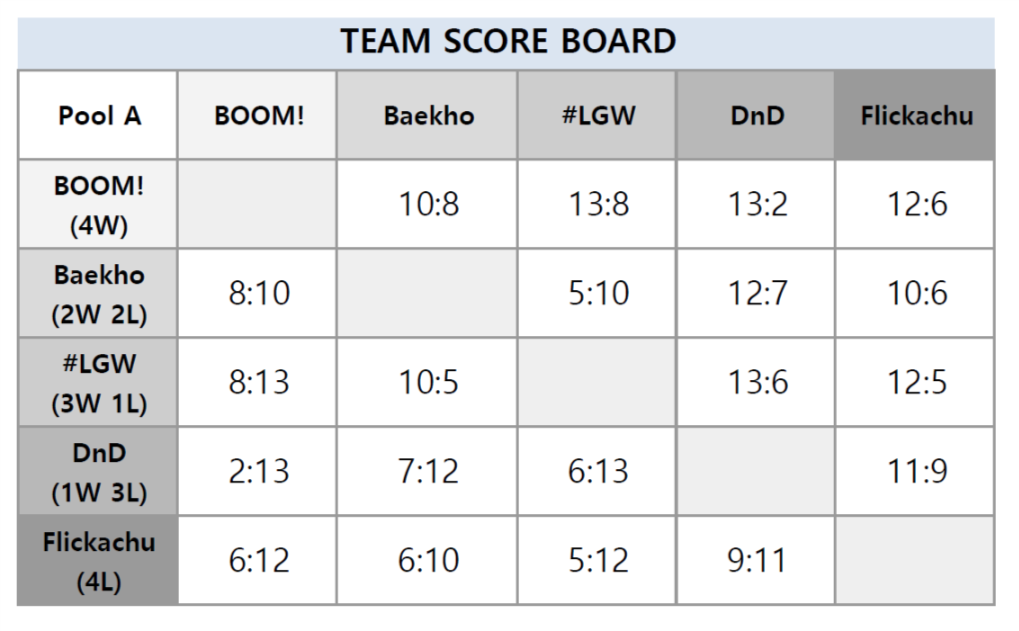The height and width of the screenshot is (631, 1019).
Task: Select the Pool A header cell
Action: [98, 115]
